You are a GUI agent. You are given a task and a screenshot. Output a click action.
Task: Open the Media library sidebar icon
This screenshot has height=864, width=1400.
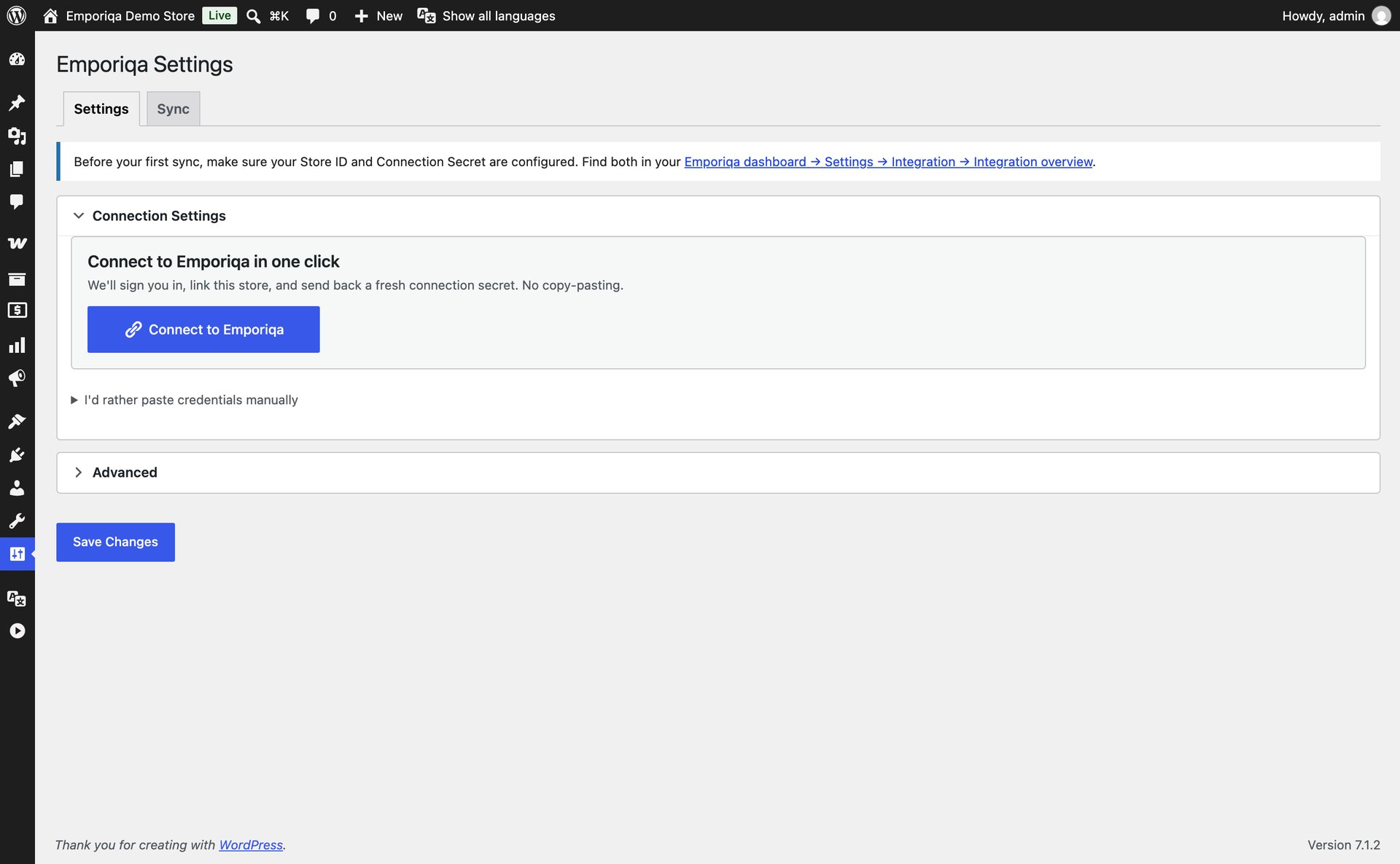point(17,136)
